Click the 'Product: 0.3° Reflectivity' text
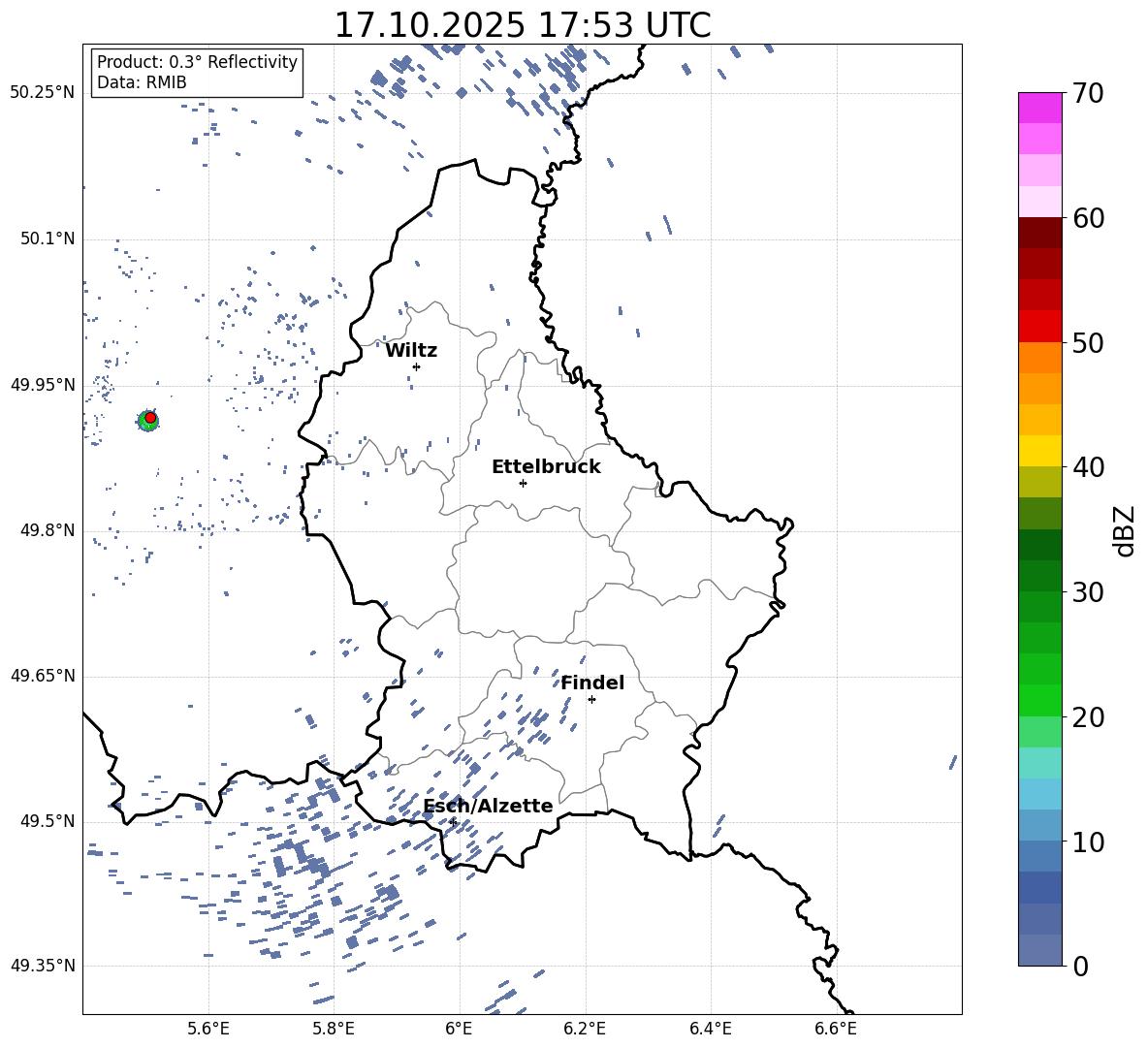The image size is (1148, 1048). (x=197, y=62)
